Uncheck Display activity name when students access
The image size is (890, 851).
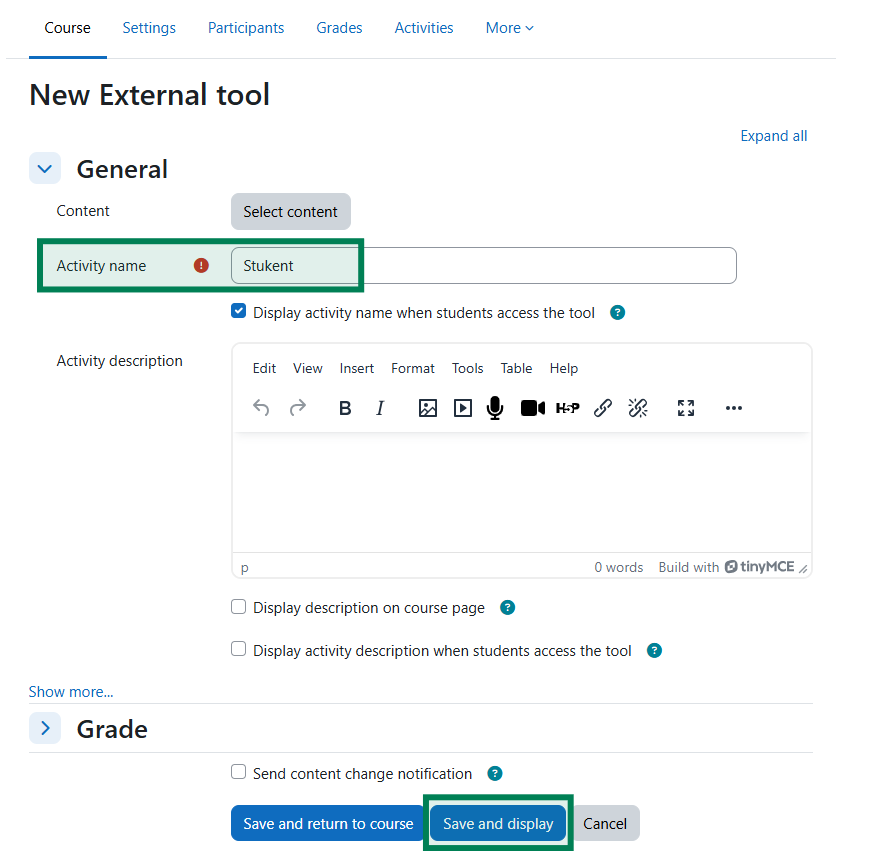(x=238, y=311)
